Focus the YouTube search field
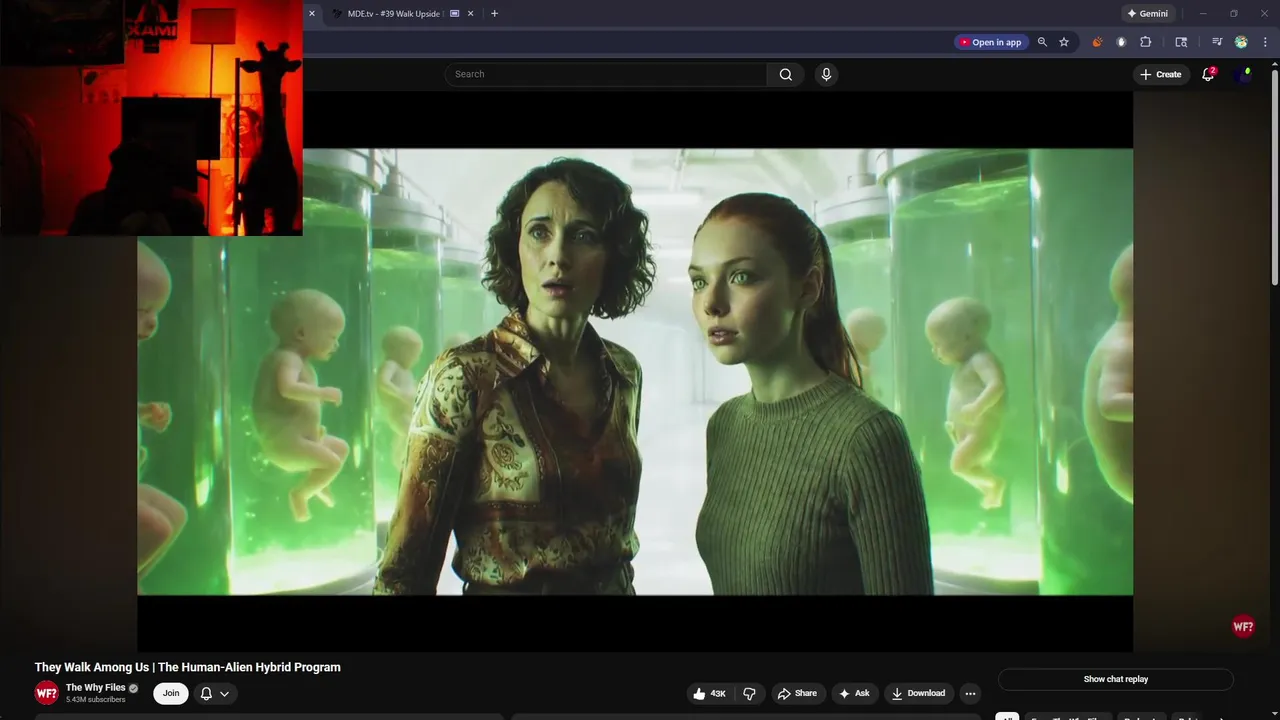The image size is (1280, 720). (606, 74)
